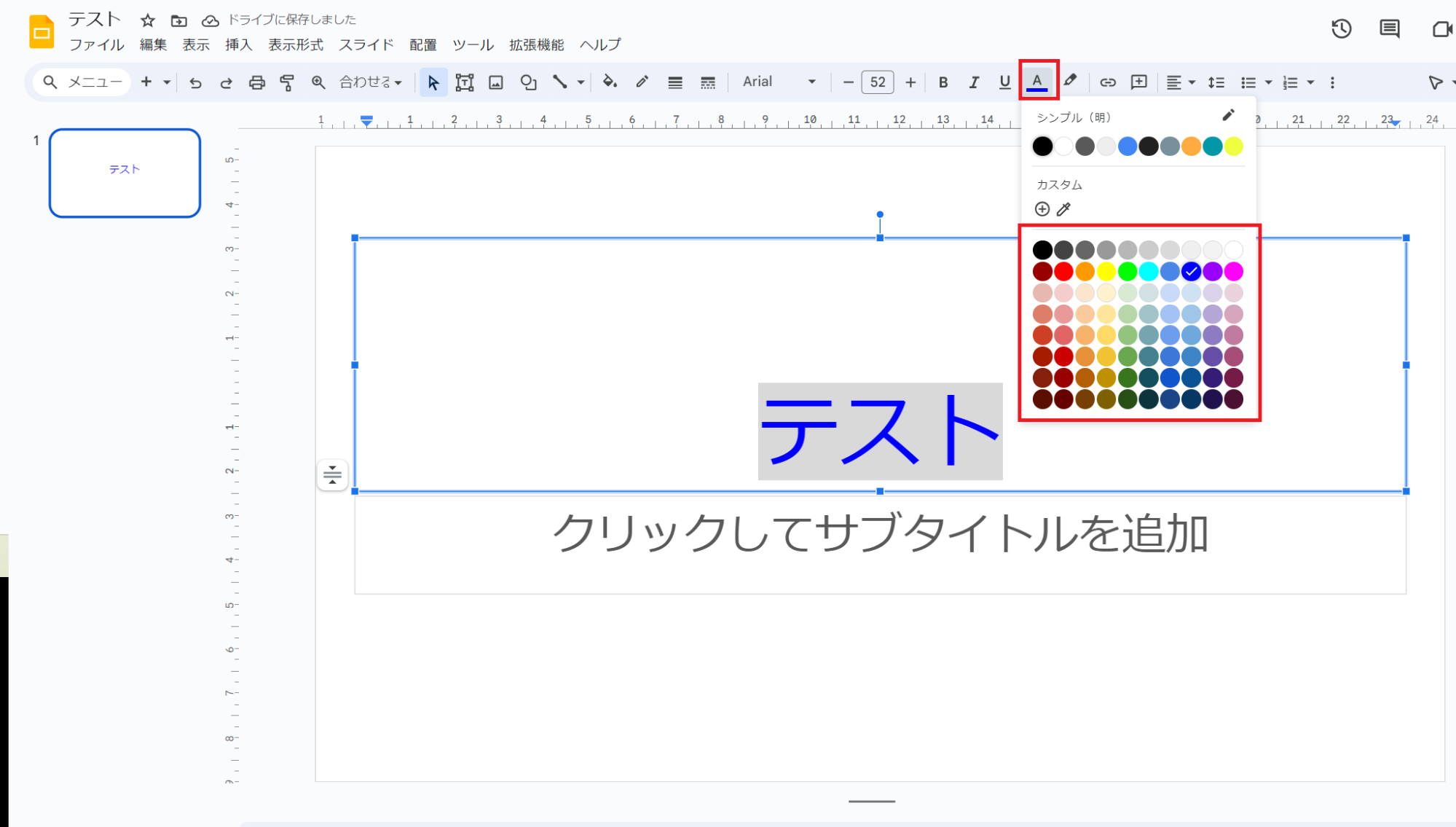Click the add custom color plus button

tap(1042, 210)
